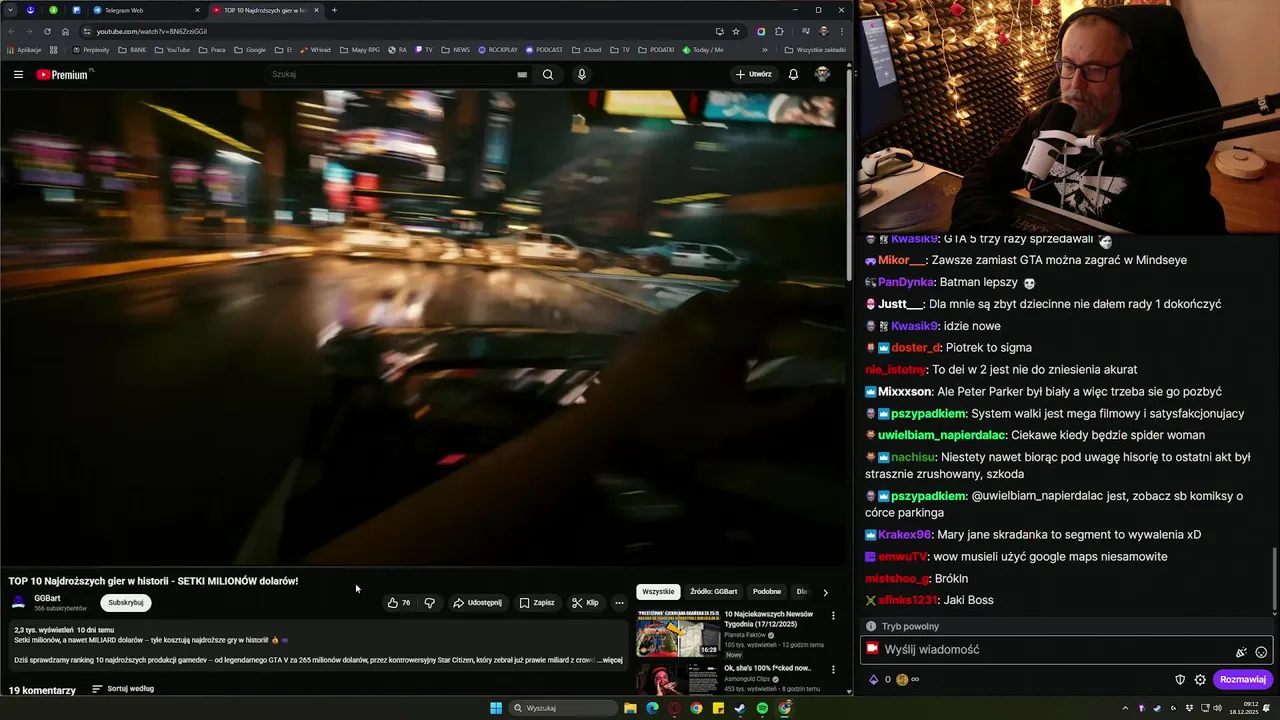
Task: Show hidden system tray icons chevron
Action: point(1127,708)
